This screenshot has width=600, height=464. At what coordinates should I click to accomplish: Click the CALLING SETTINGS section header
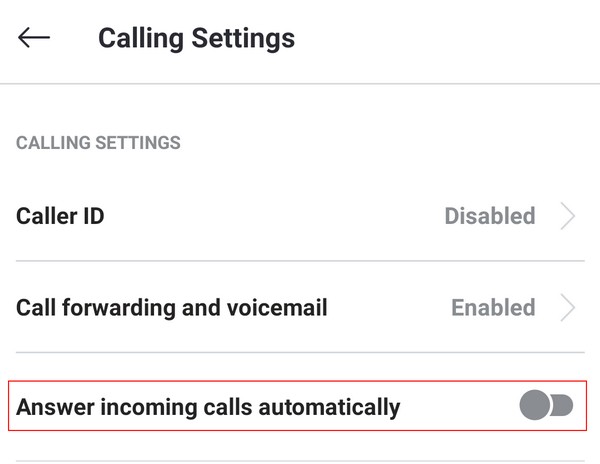(x=98, y=143)
